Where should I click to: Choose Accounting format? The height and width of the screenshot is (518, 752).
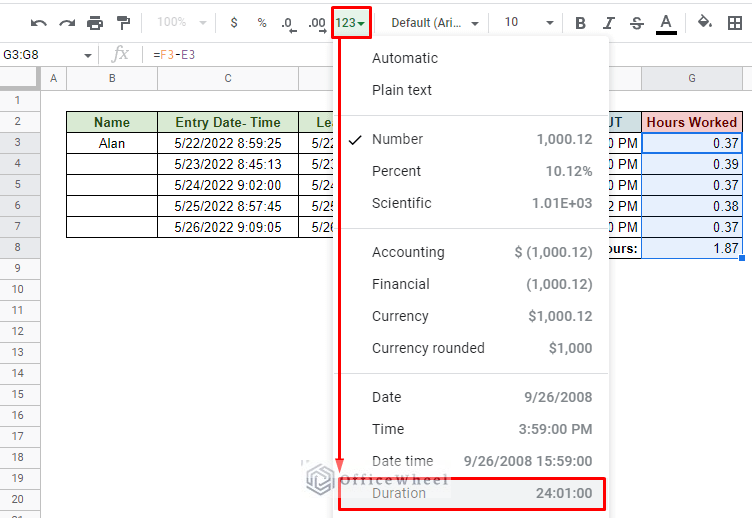[x=471, y=252]
